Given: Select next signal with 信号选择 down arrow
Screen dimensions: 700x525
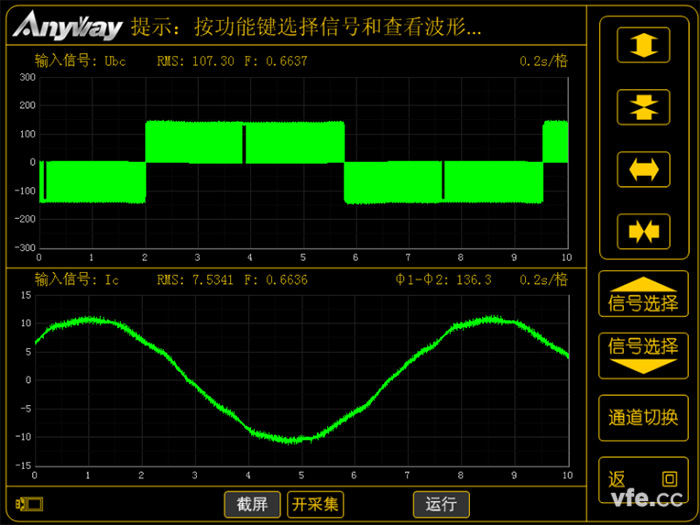Looking at the screenshot, I should pos(643,354).
